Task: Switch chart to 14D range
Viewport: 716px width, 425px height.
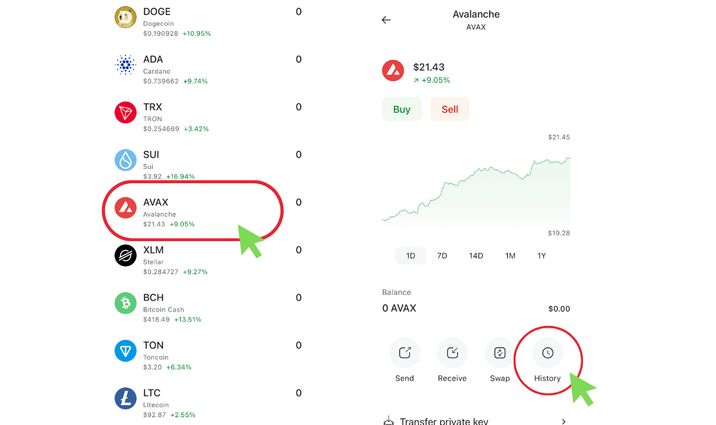Action: click(476, 256)
